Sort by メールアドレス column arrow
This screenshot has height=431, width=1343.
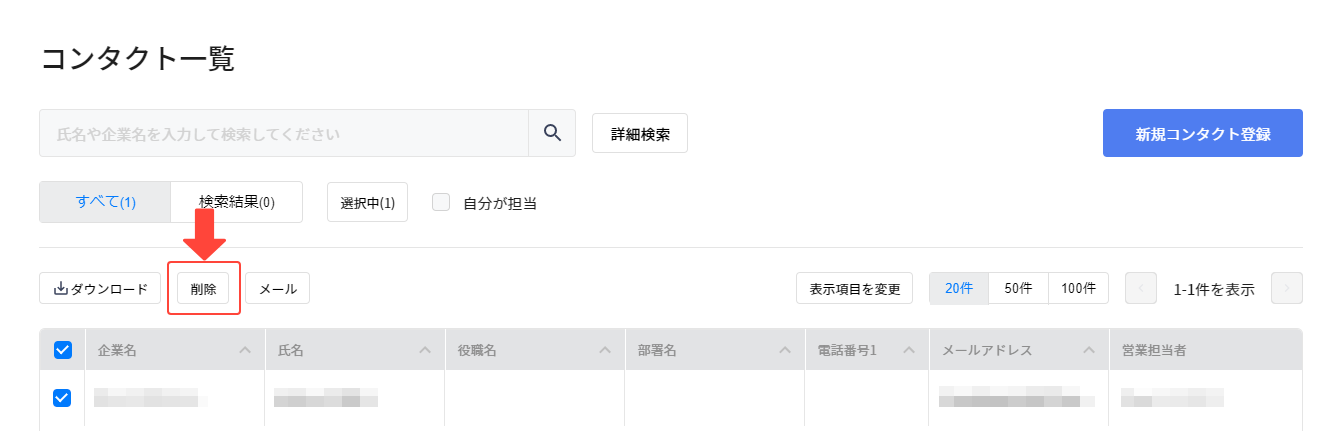click(x=1089, y=350)
